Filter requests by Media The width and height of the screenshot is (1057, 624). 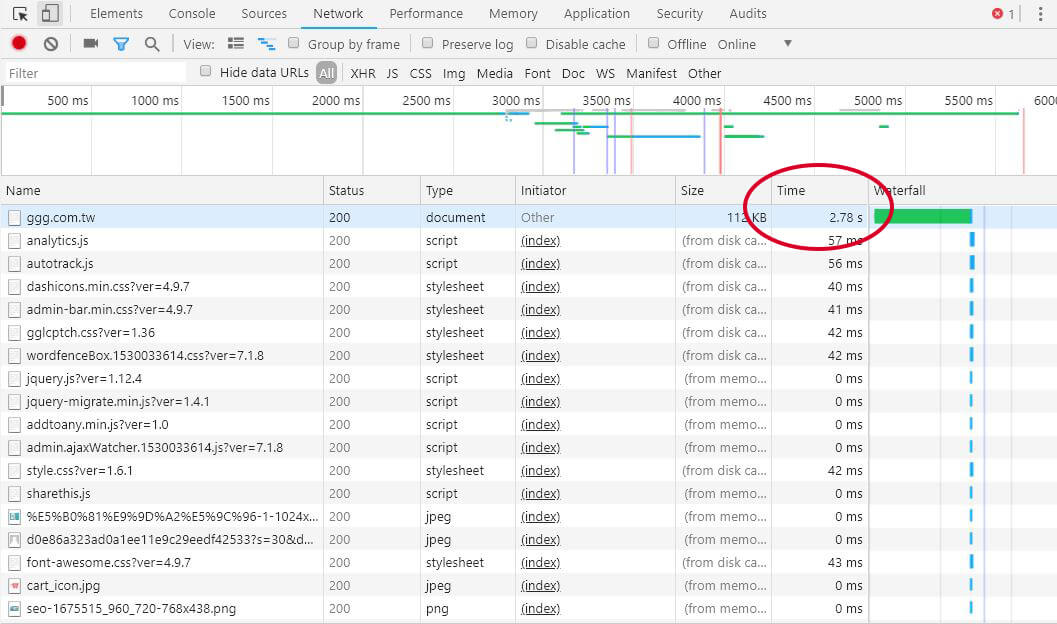click(495, 73)
